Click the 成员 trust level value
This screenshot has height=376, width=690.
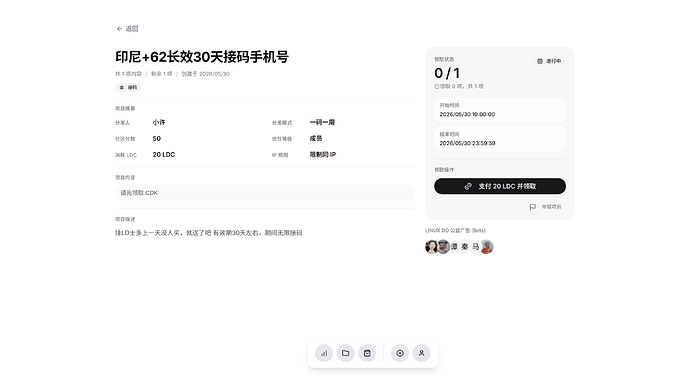click(x=316, y=138)
